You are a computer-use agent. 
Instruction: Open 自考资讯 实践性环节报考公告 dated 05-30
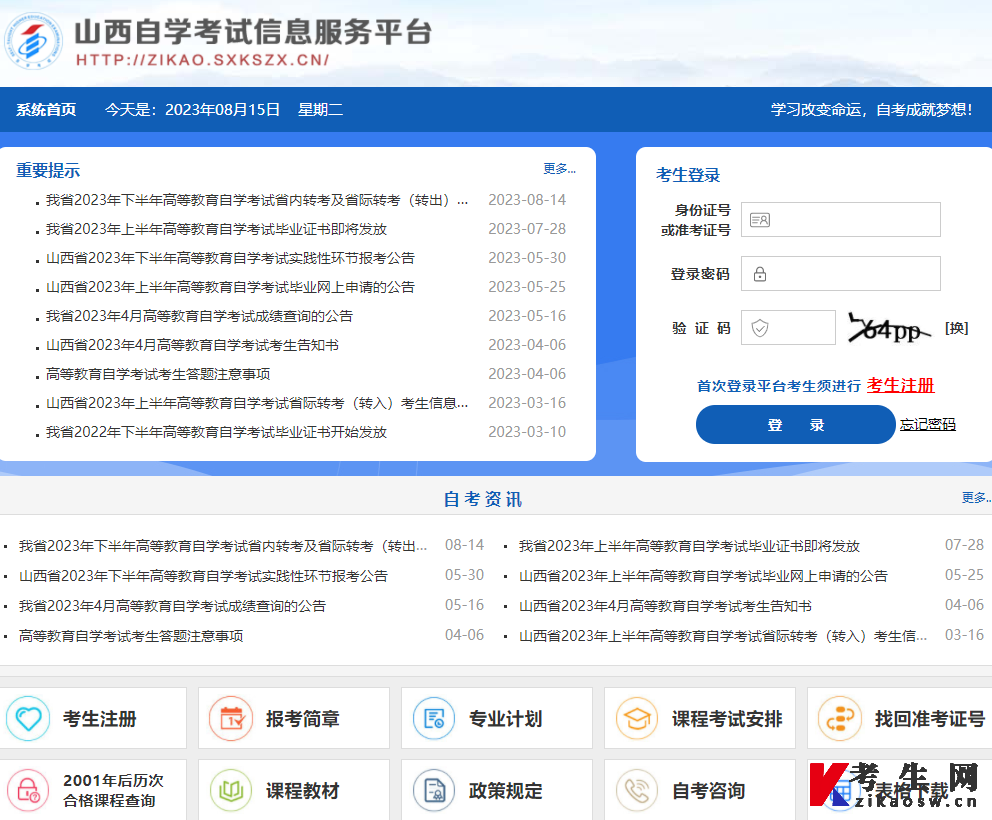[203, 576]
